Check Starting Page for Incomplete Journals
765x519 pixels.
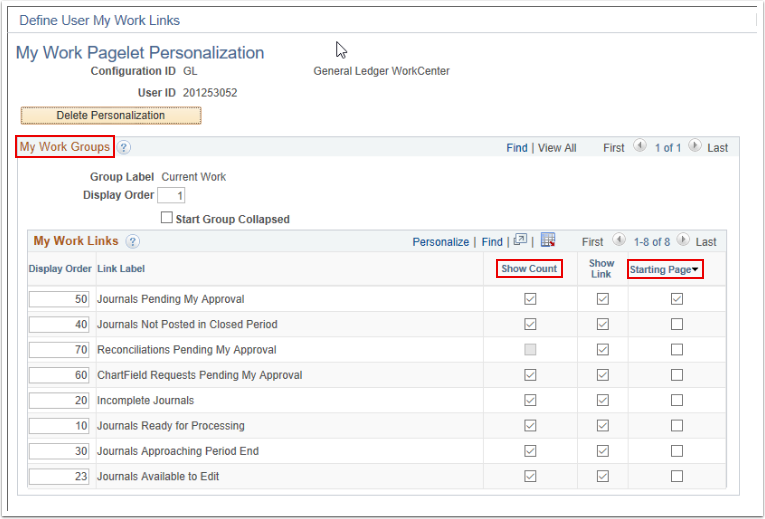pos(676,400)
